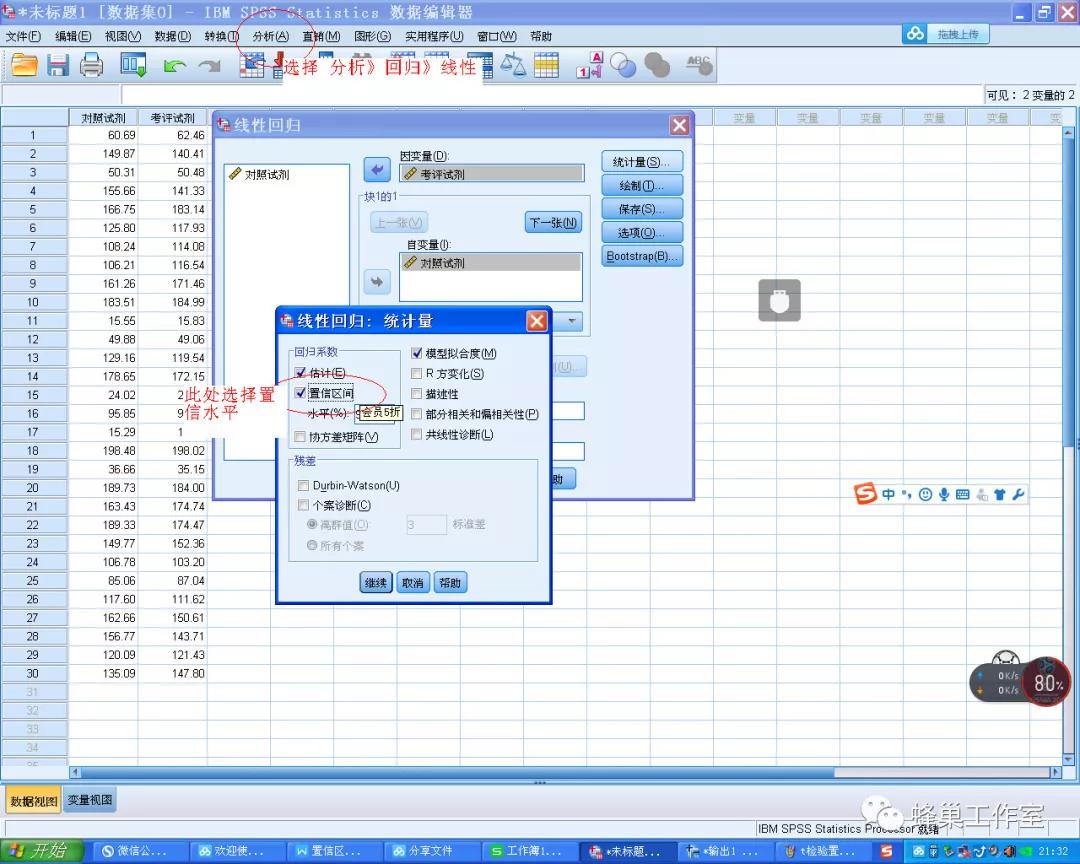Enable the R 方变化(S) checkbox
Image resolution: width=1080 pixels, height=864 pixels.
[417, 374]
